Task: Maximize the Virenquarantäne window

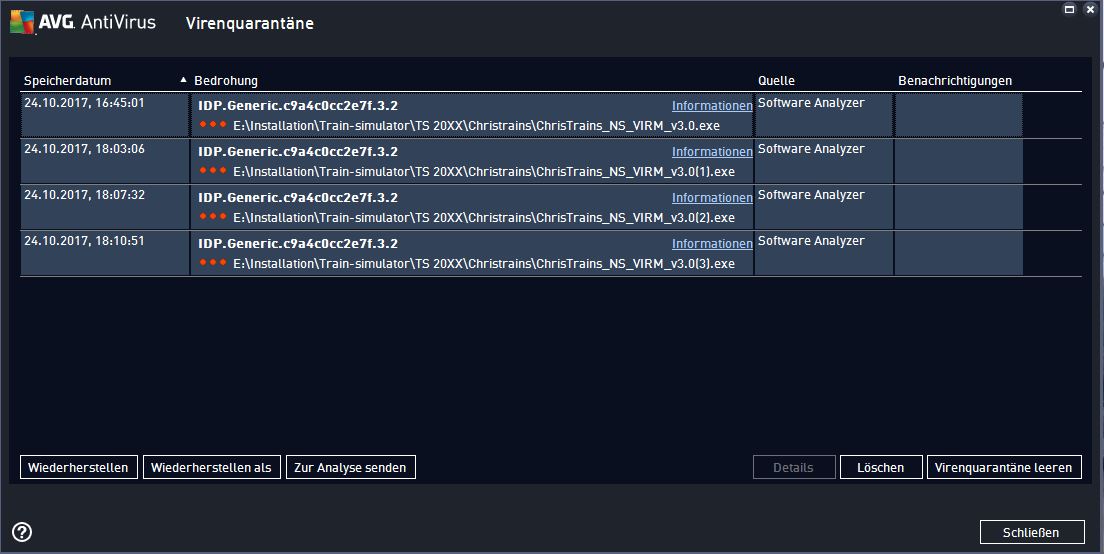Action: point(1070,9)
